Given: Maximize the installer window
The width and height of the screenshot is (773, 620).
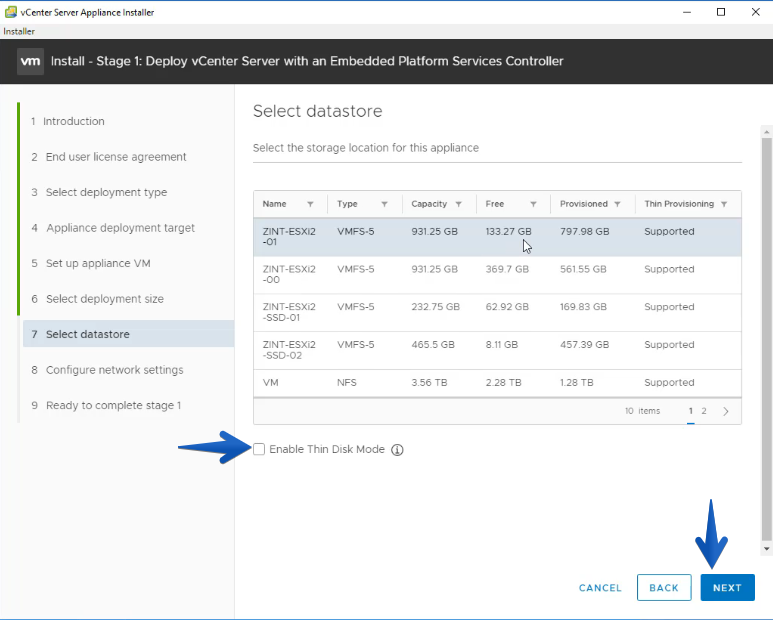Looking at the screenshot, I should (721, 12).
